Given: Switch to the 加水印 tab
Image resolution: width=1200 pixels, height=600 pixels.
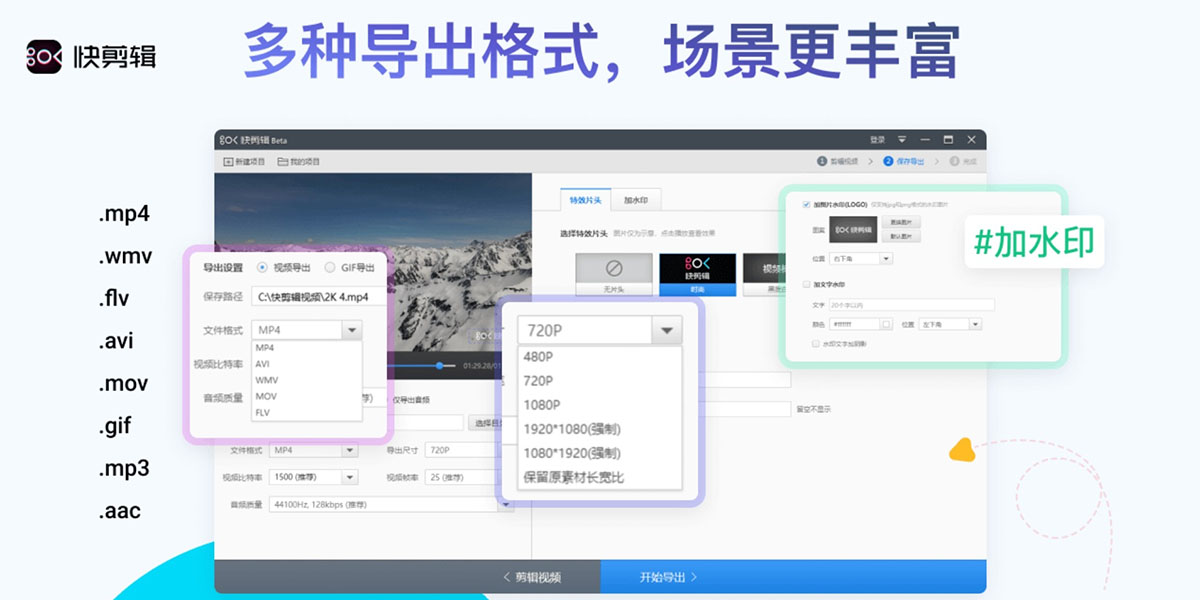Looking at the screenshot, I should [636, 200].
